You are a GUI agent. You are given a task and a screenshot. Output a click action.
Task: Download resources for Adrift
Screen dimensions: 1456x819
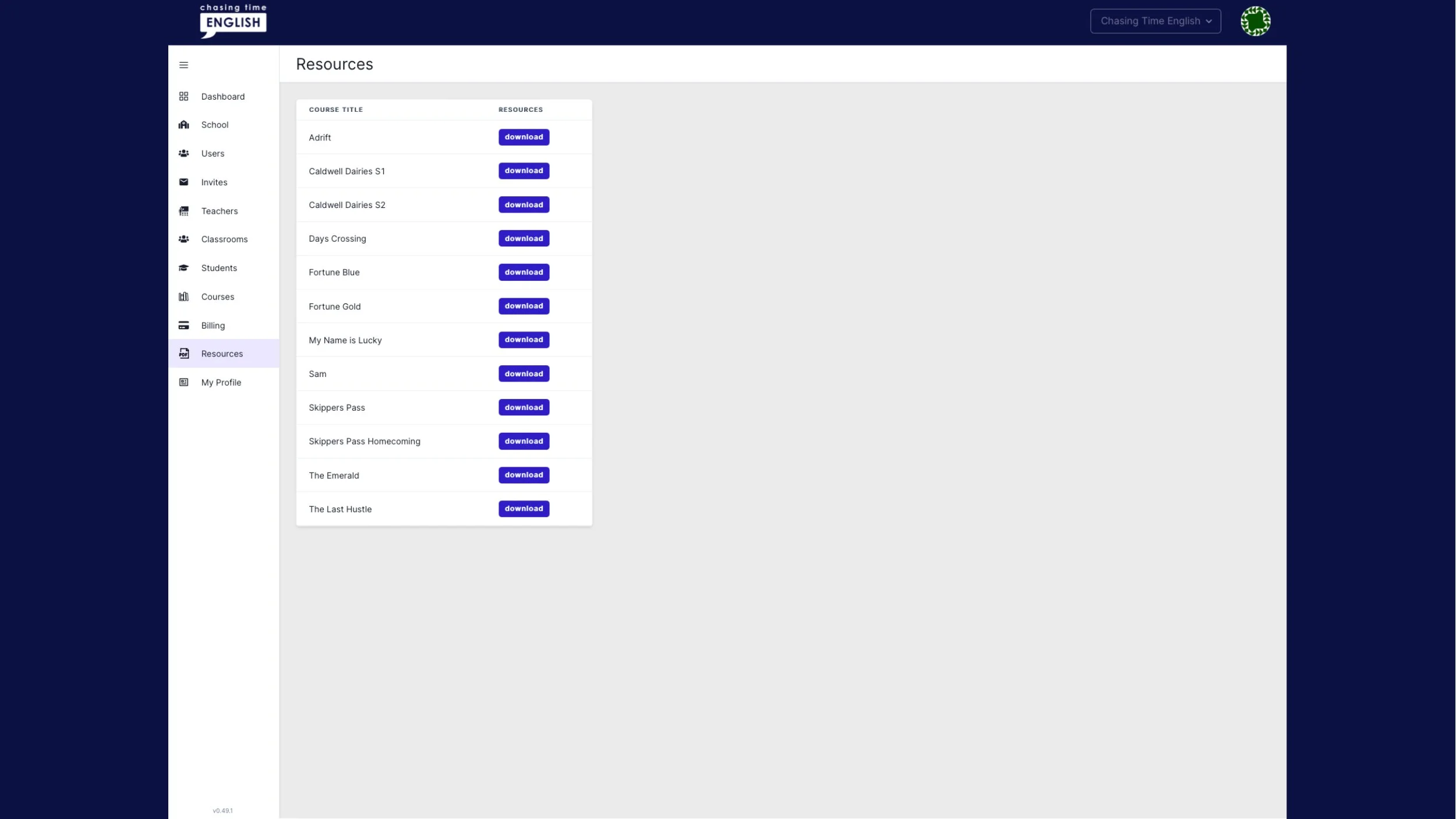[x=524, y=137]
